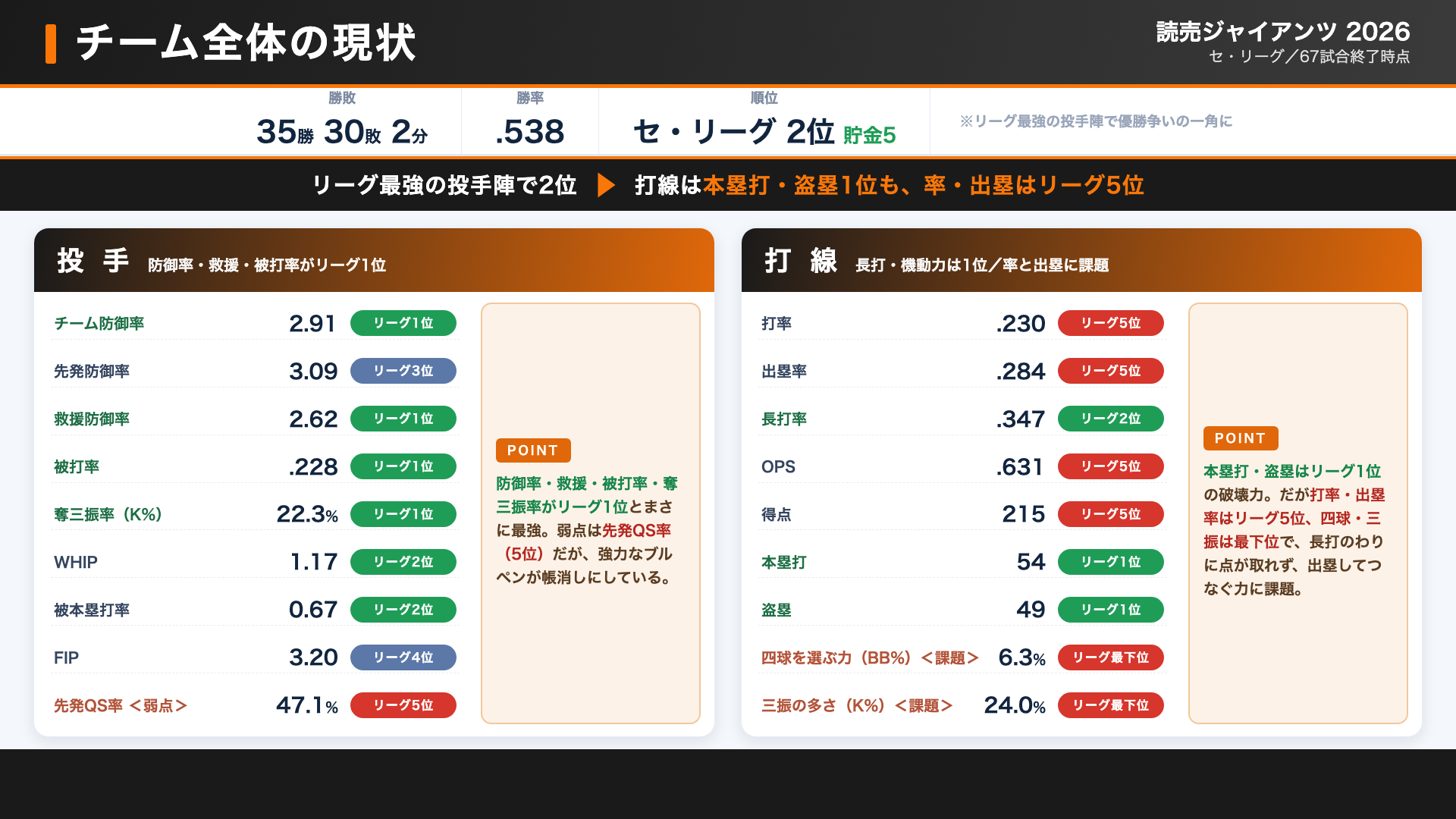The image size is (1456, 819).
Task: Click the 打線 panel header
Action: (1081, 260)
